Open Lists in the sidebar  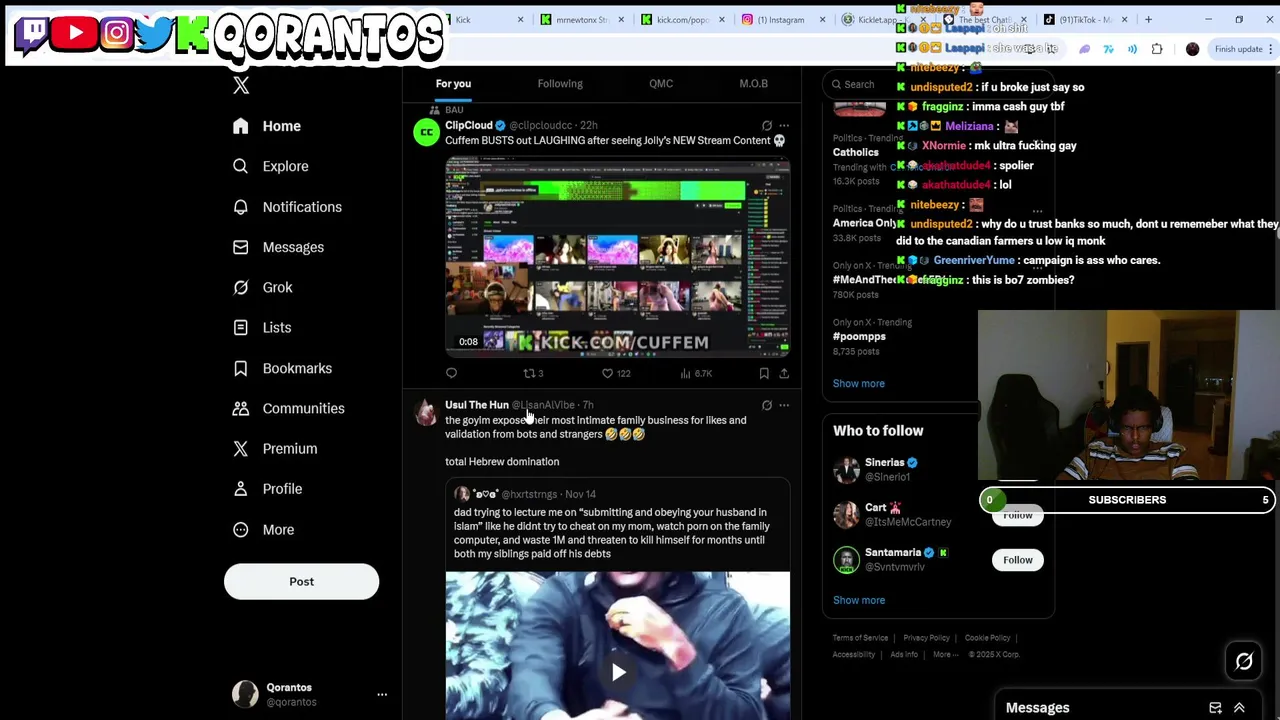[261, 327]
